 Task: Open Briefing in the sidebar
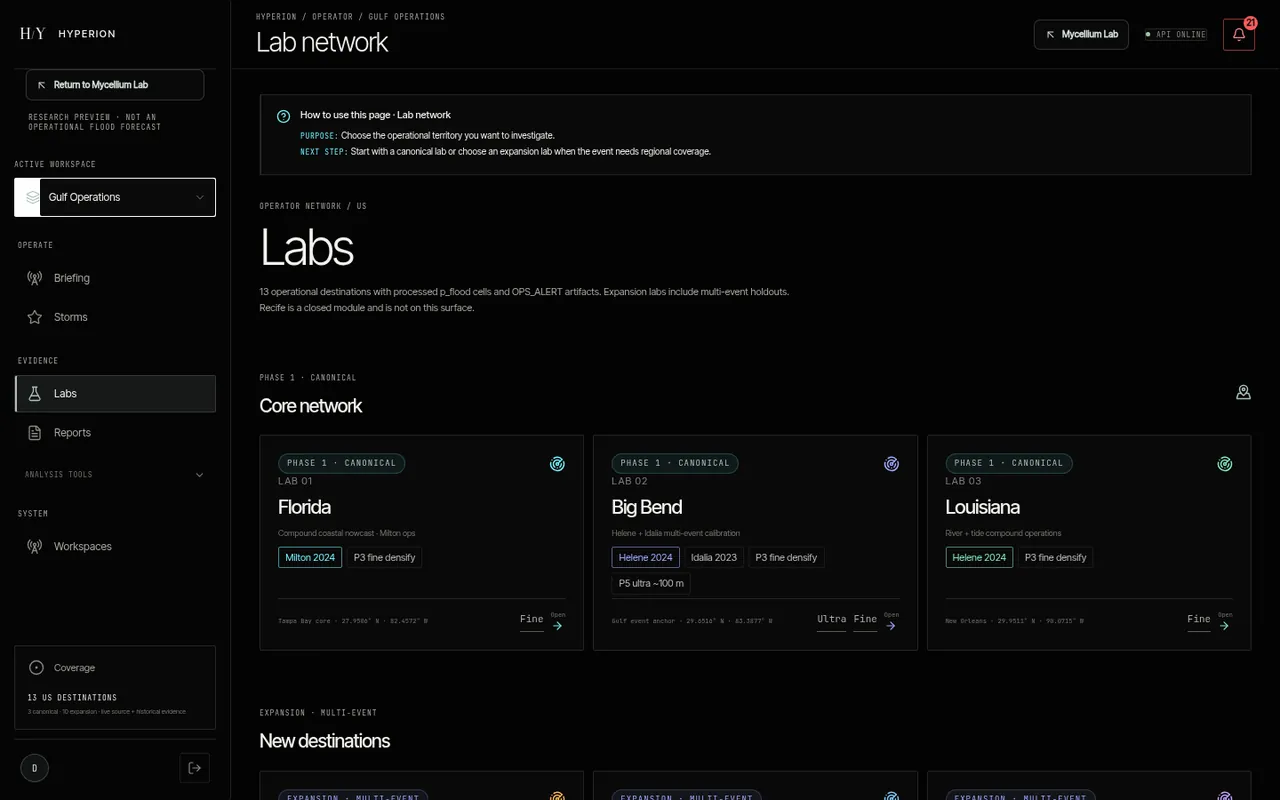point(115,278)
